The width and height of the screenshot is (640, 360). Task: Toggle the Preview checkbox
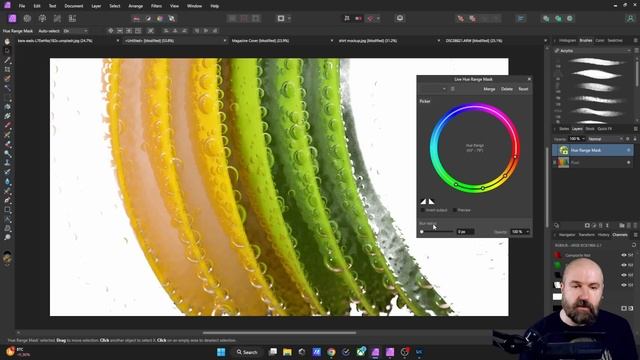[455, 210]
